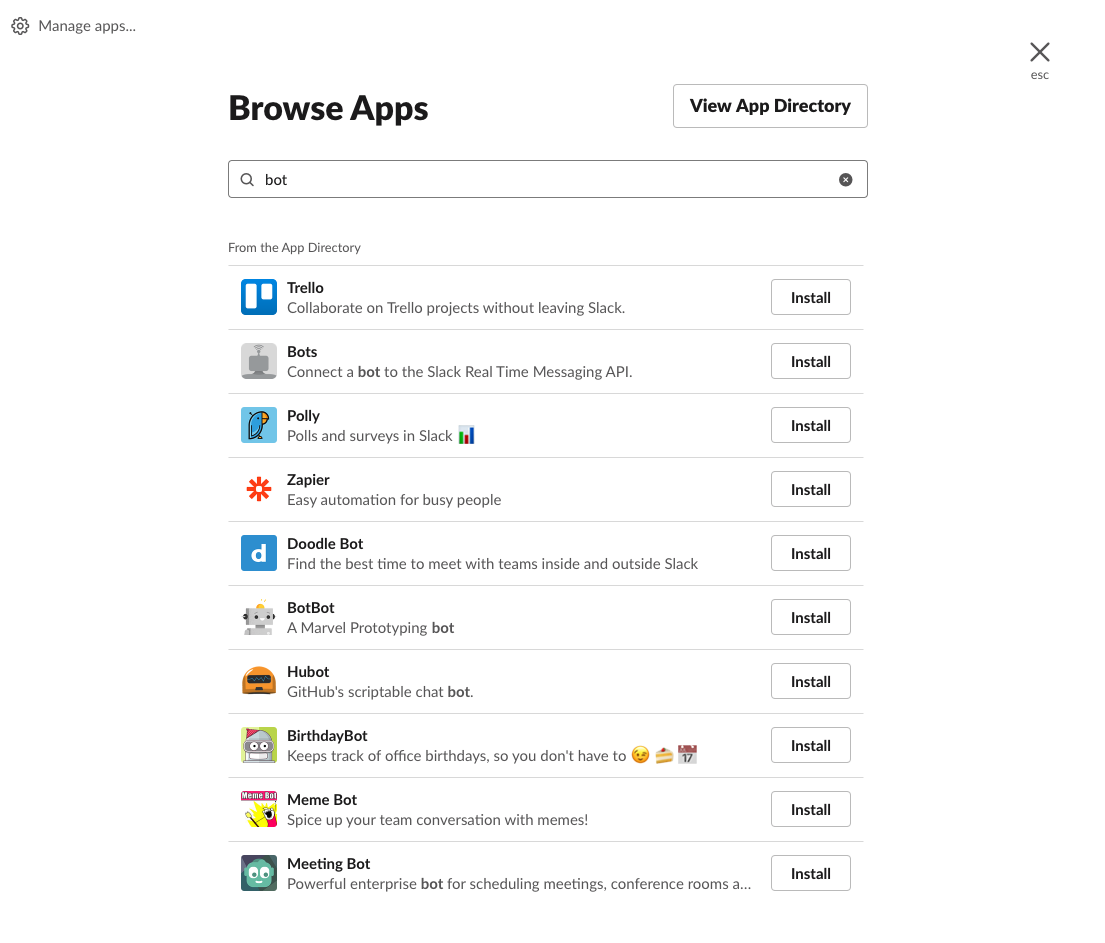Select the Bots app name
Image resolution: width=1105 pixels, height=943 pixels.
click(x=302, y=352)
